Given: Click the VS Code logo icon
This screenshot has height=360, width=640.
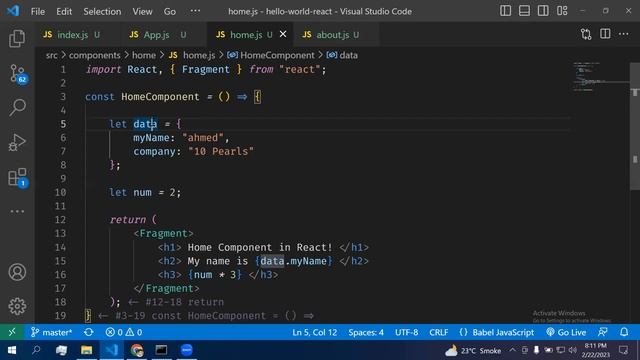Looking at the screenshot, I should coord(13,11).
